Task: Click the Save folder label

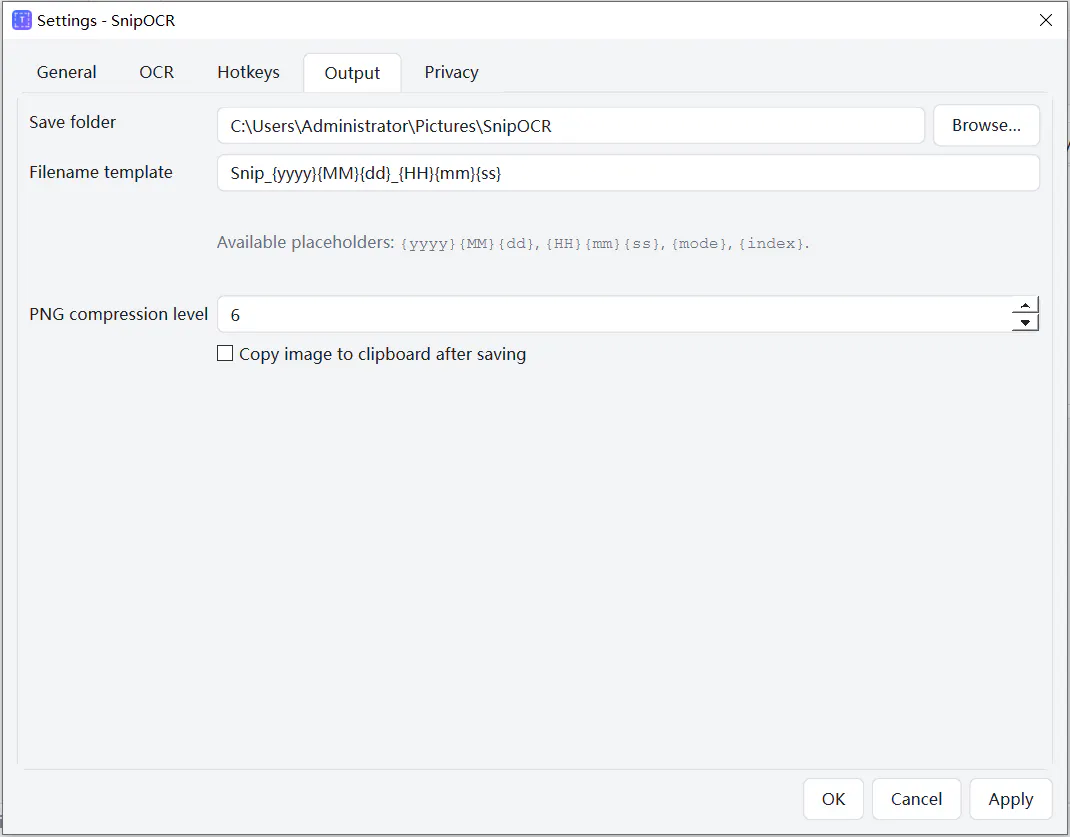Action: coord(72,122)
